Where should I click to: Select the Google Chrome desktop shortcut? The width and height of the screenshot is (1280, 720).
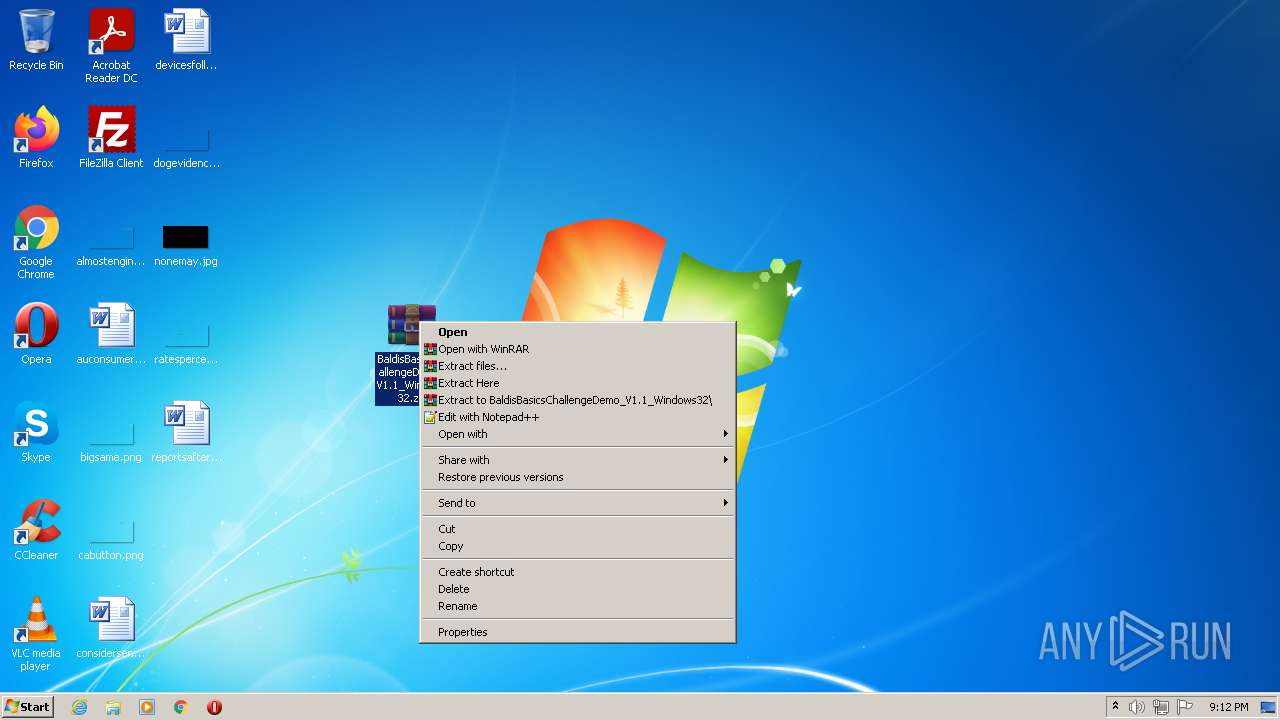pos(36,242)
